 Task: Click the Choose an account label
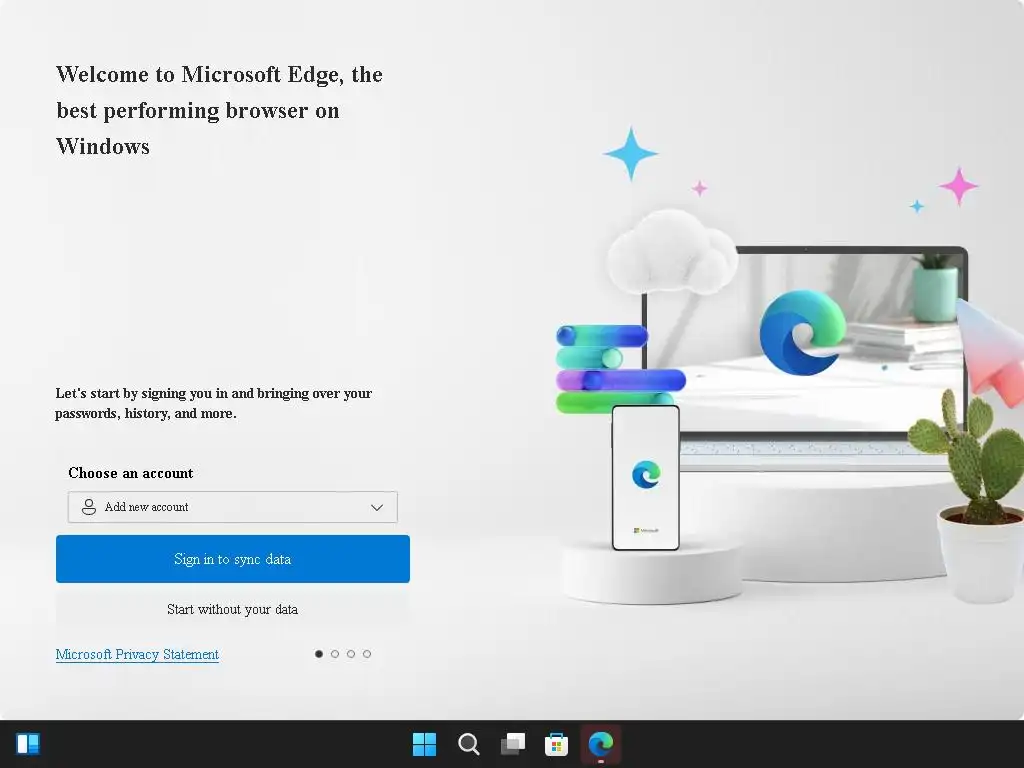point(131,473)
